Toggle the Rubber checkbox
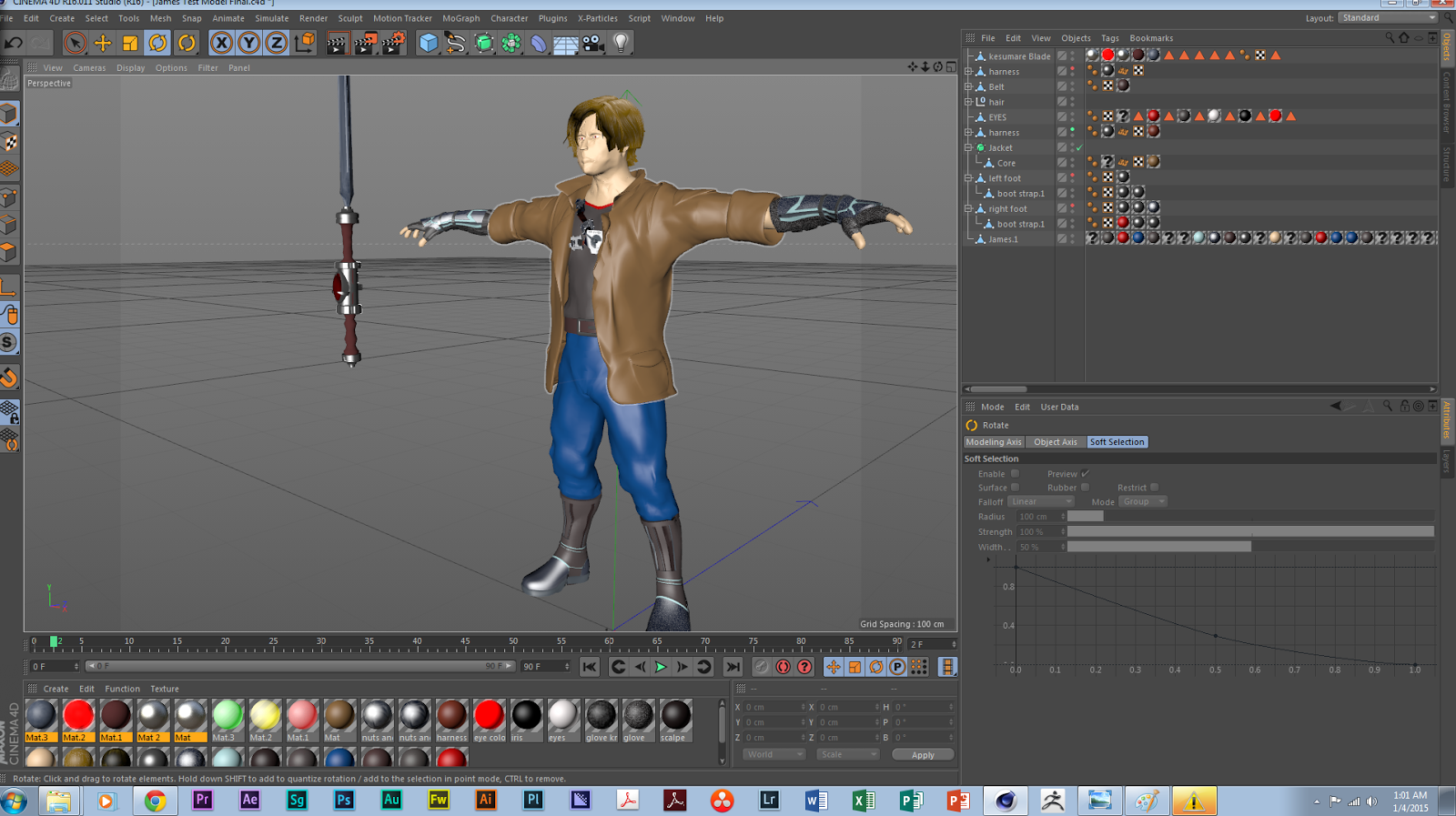The height and width of the screenshot is (816, 1456). tap(1085, 488)
